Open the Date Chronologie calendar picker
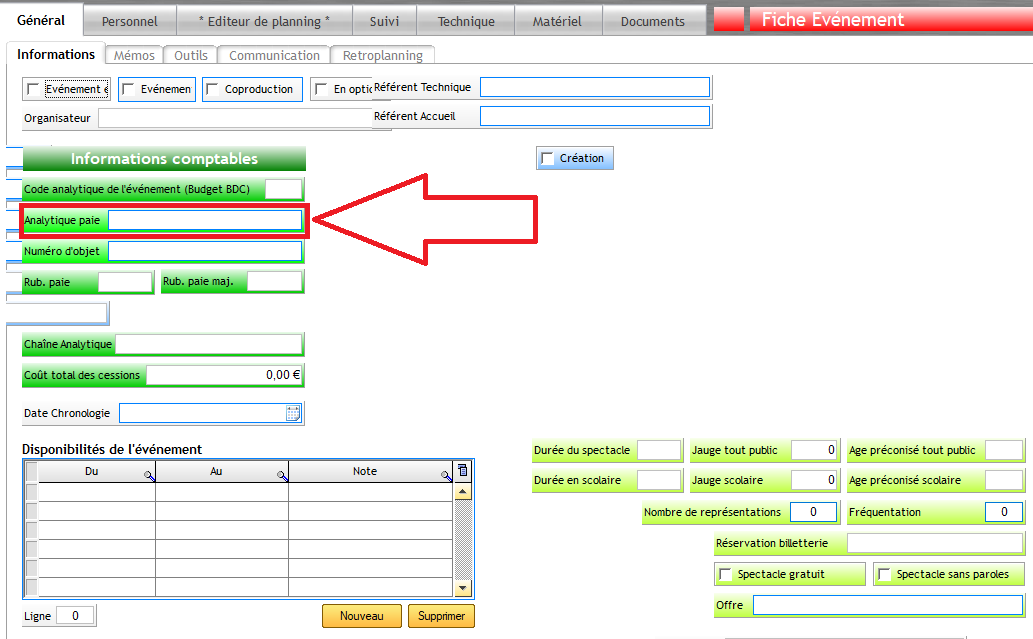Image resolution: width=1033 pixels, height=639 pixels. (293, 413)
